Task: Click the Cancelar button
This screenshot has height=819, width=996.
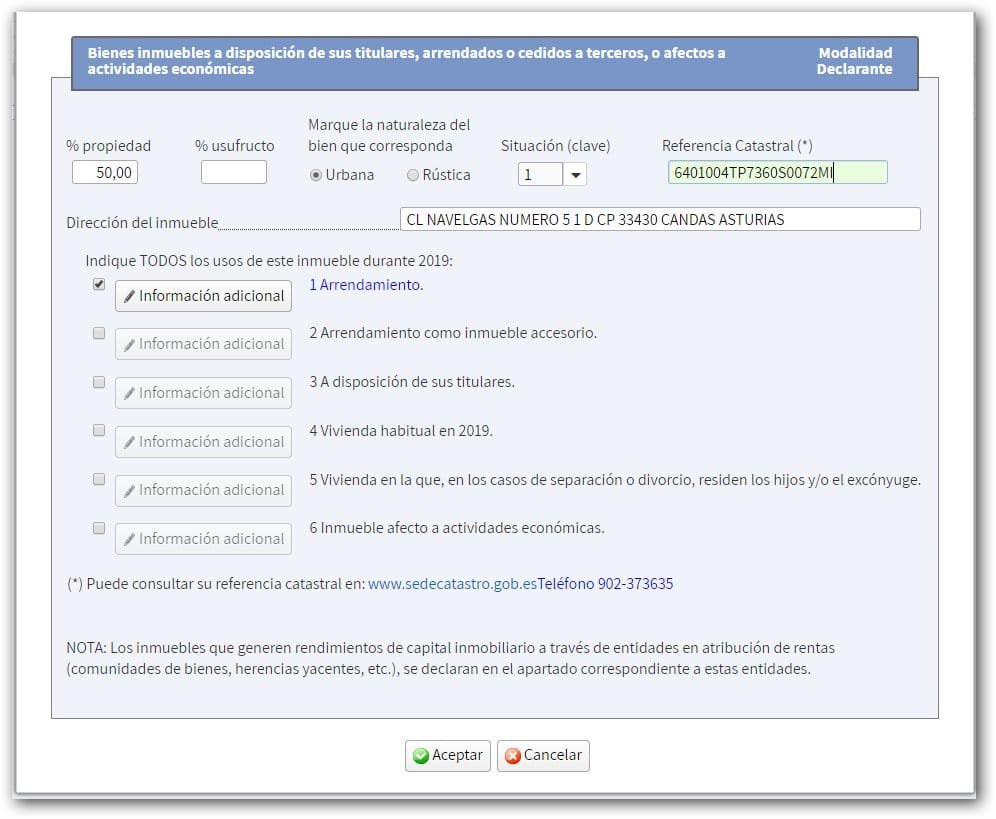Action: tap(543, 755)
